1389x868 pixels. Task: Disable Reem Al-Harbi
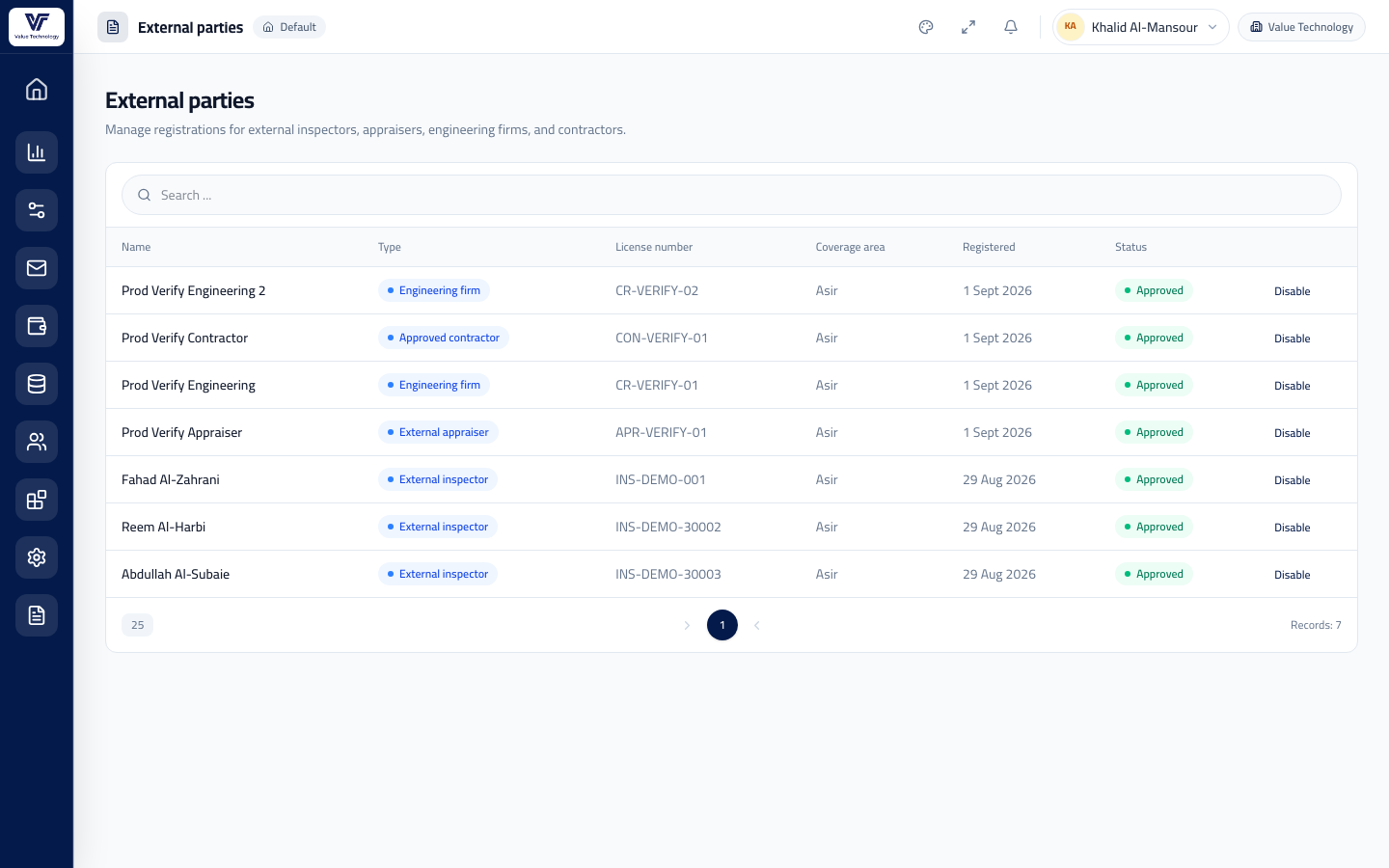coord(1292,528)
